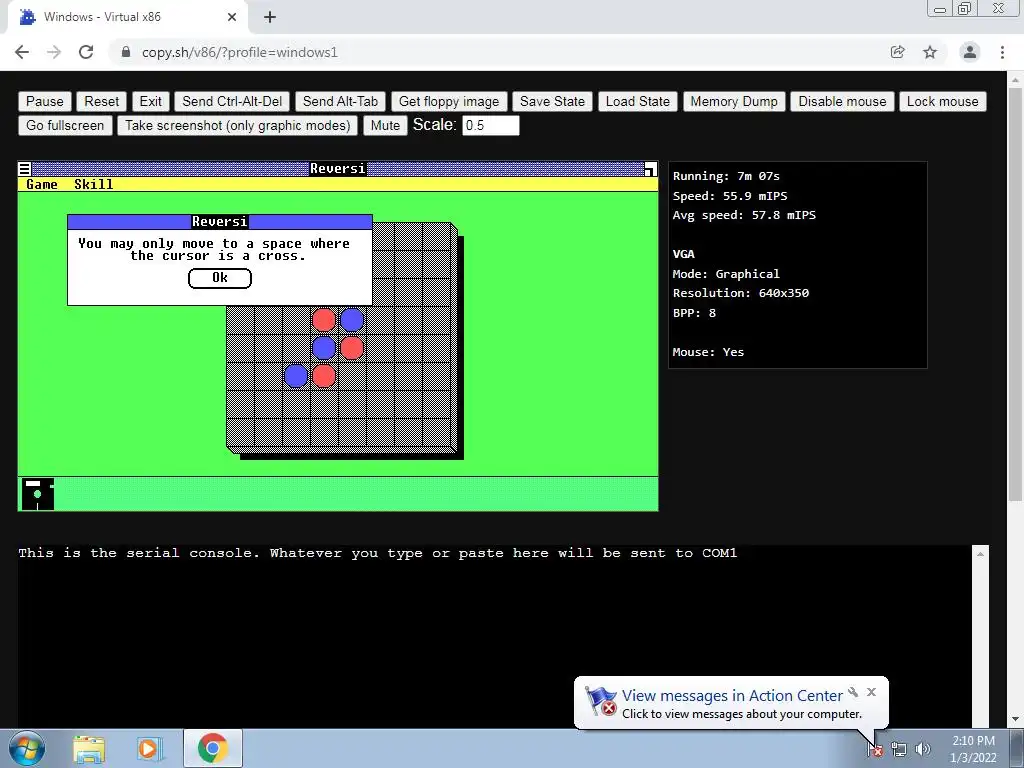Open the Windows Start button

pos(27,748)
